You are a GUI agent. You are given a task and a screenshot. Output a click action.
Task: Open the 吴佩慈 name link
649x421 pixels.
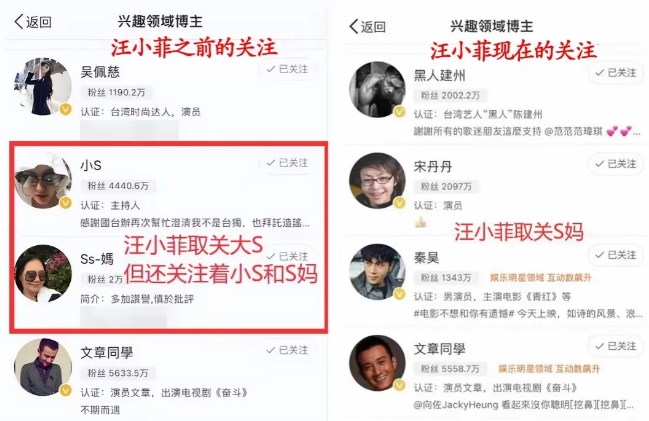click(x=100, y=72)
